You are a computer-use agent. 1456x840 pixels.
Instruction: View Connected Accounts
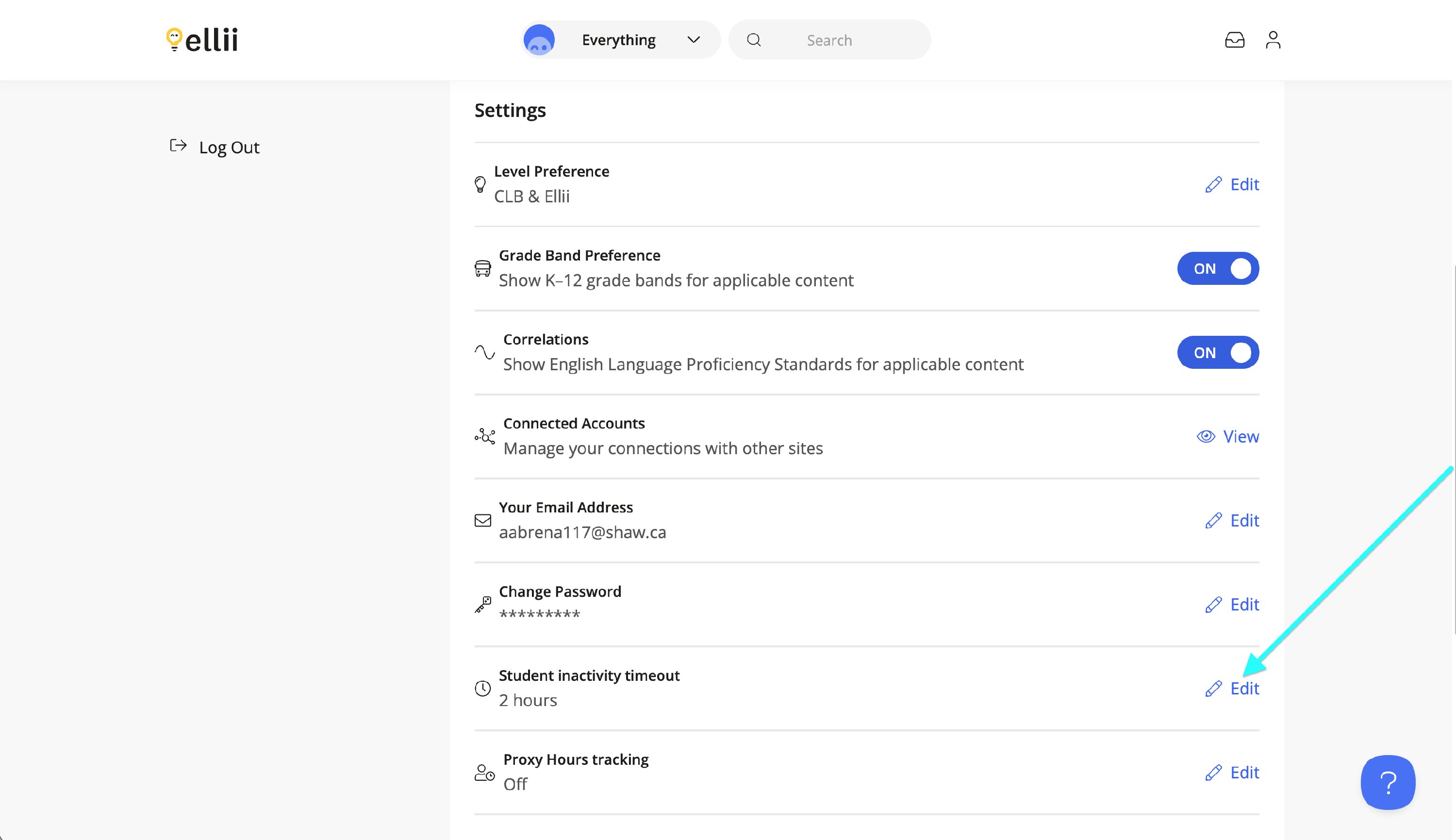coord(1240,437)
